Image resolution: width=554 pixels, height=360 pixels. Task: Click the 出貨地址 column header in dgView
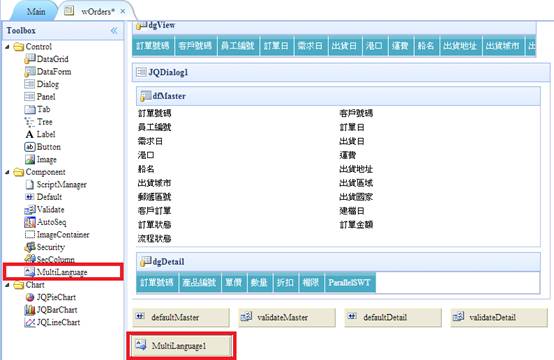point(460,46)
